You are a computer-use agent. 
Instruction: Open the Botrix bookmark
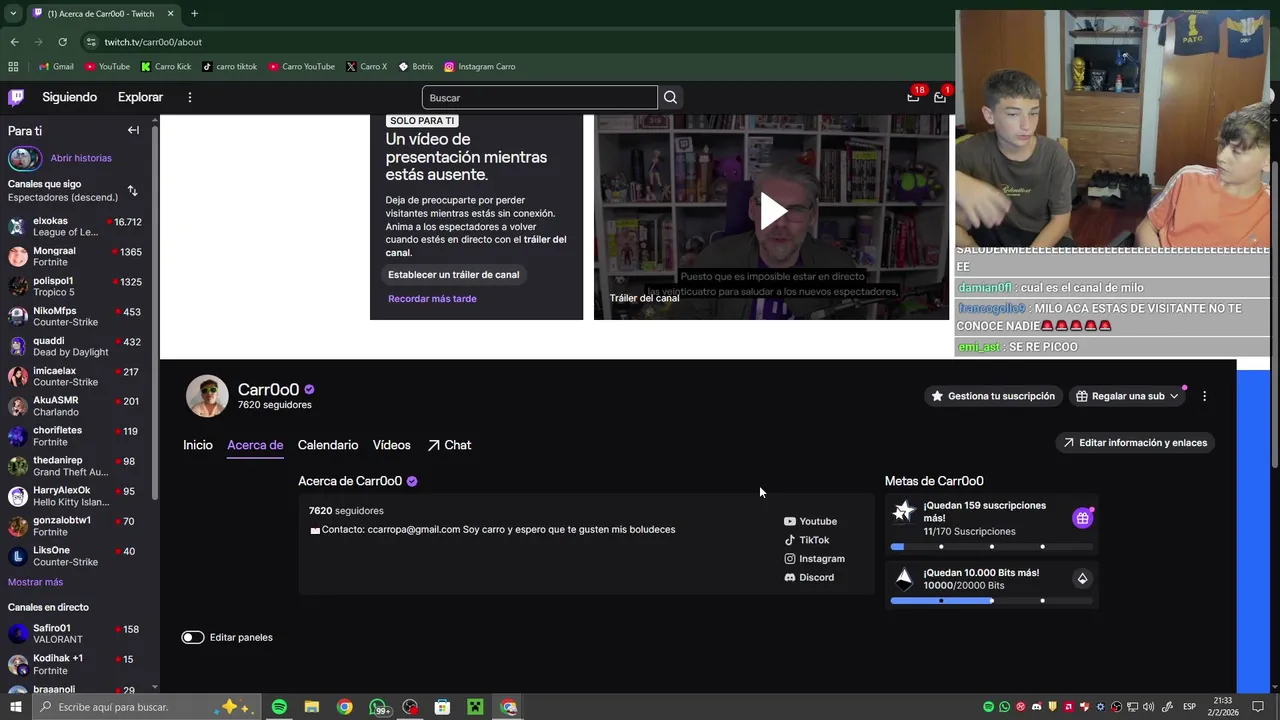click(x=416, y=67)
